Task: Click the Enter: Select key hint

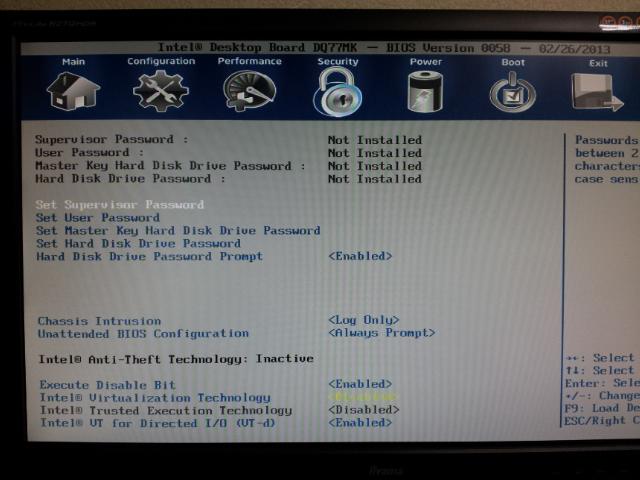Action: click(x=602, y=383)
